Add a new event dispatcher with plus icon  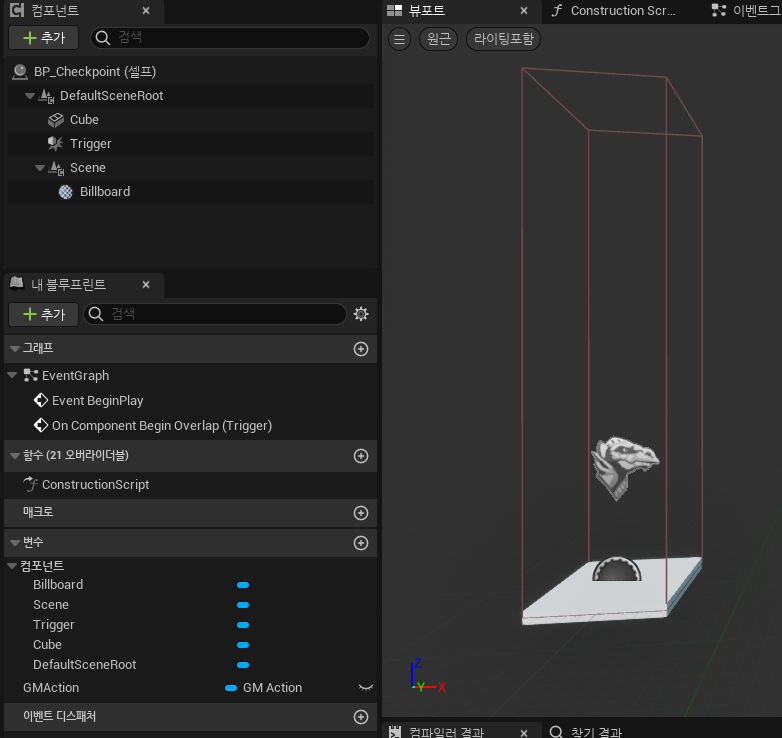361,717
